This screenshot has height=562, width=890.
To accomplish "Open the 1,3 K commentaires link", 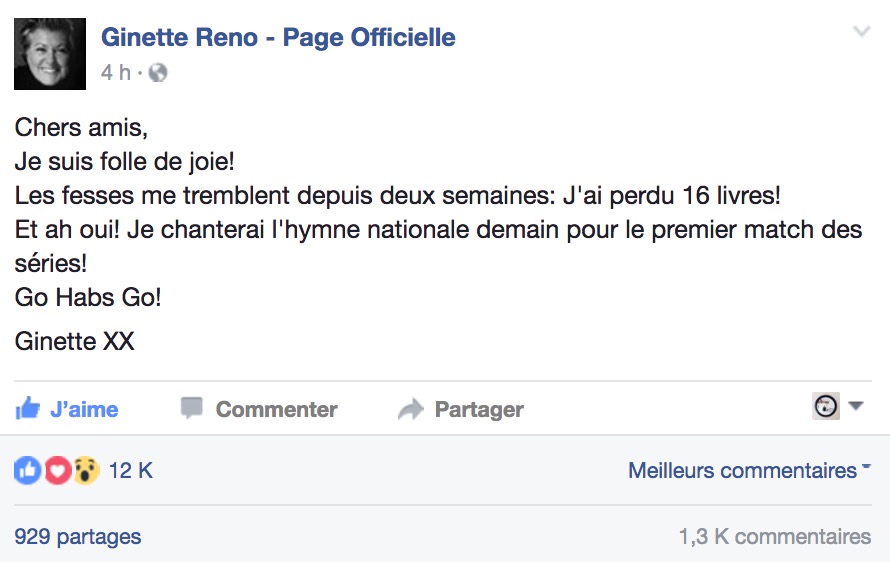I will 775,536.
